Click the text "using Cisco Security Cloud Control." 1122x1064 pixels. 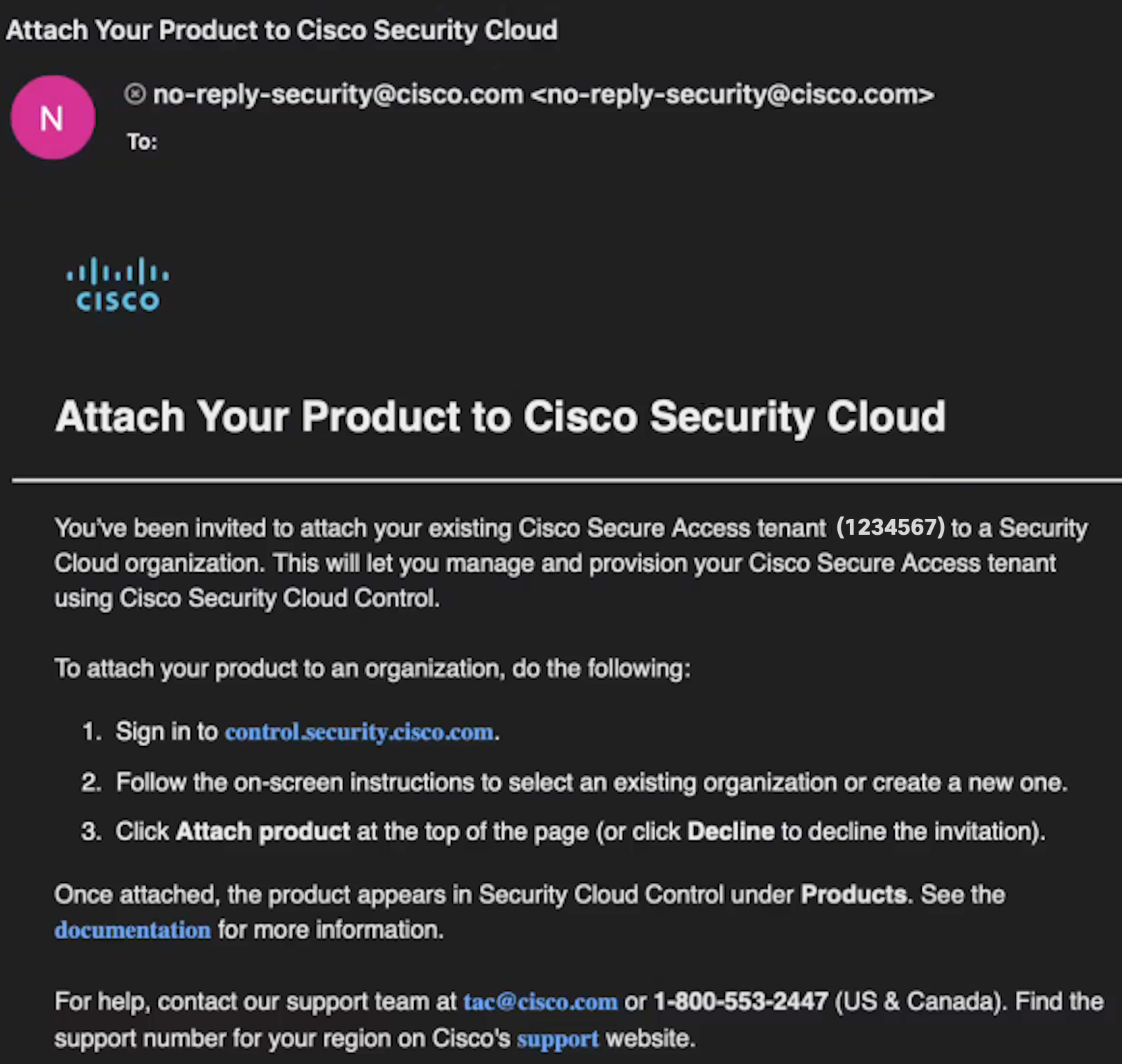click(247, 598)
